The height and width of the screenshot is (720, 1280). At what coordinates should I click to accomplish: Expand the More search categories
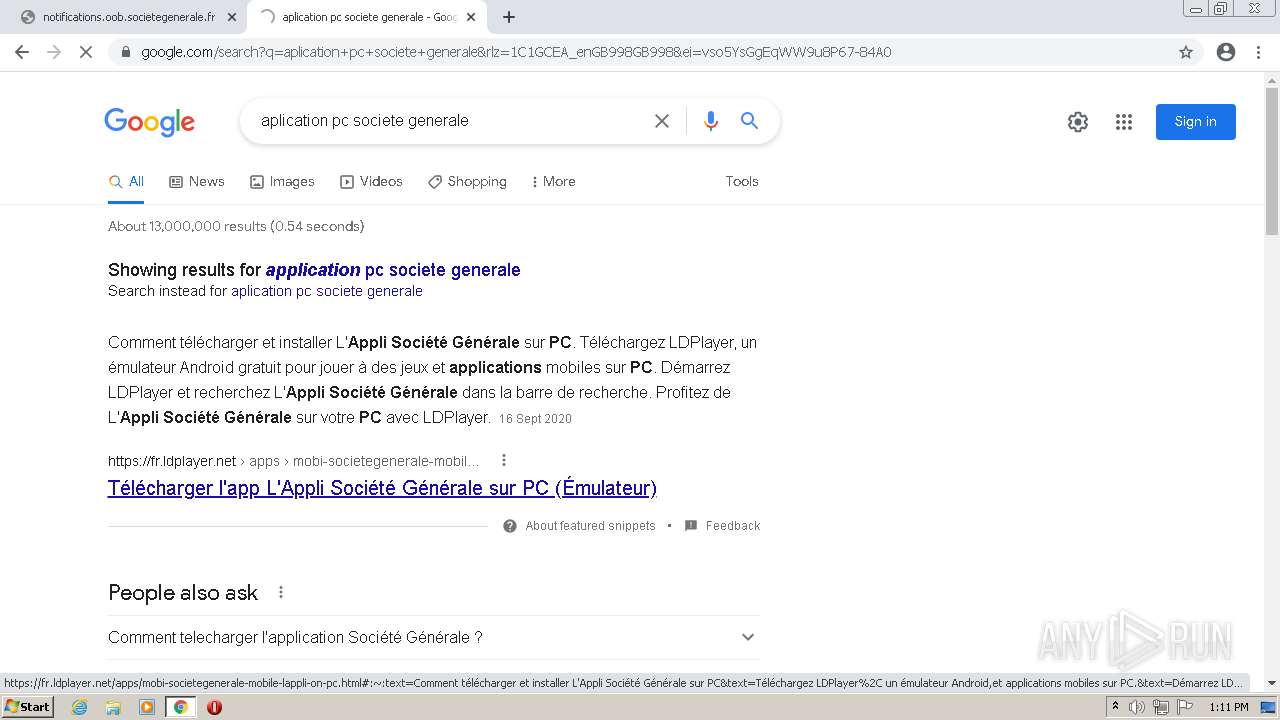[x=553, y=182]
